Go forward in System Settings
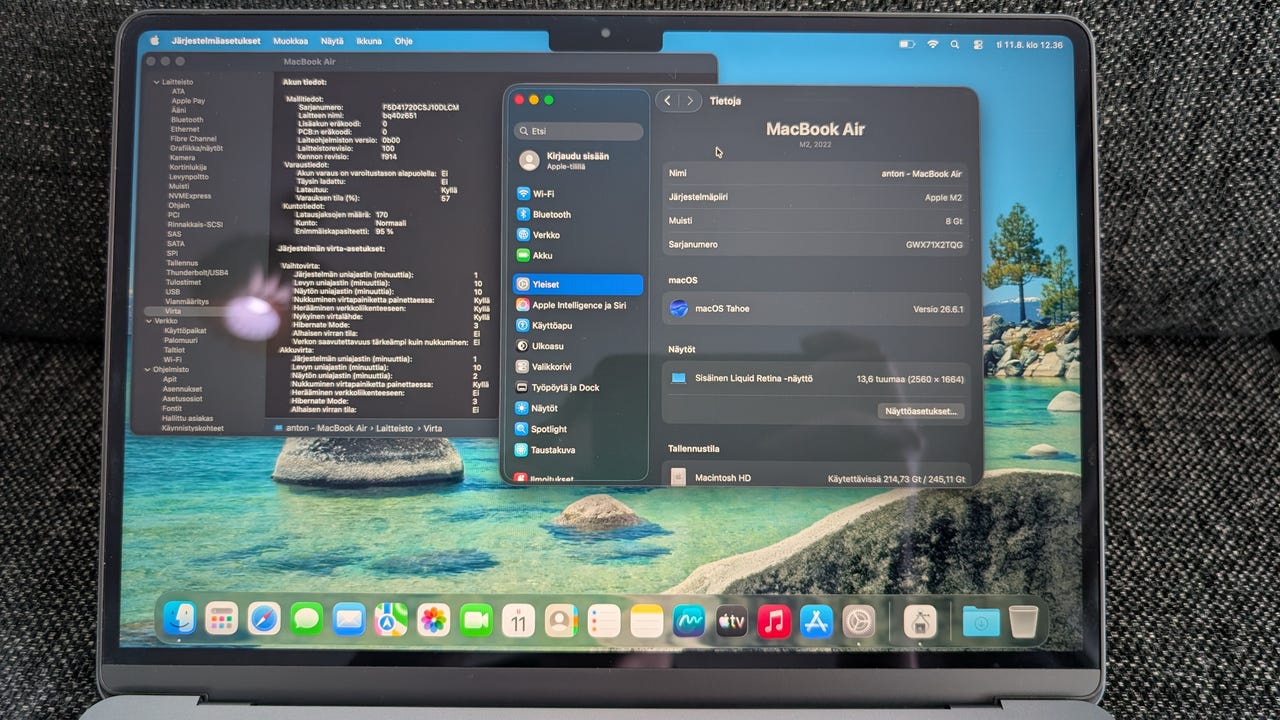The width and height of the screenshot is (1280, 720). pos(690,101)
